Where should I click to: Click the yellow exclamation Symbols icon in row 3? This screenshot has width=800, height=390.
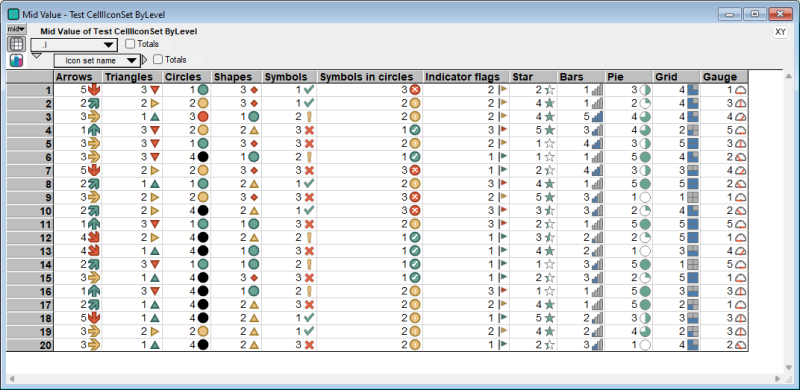[309, 116]
